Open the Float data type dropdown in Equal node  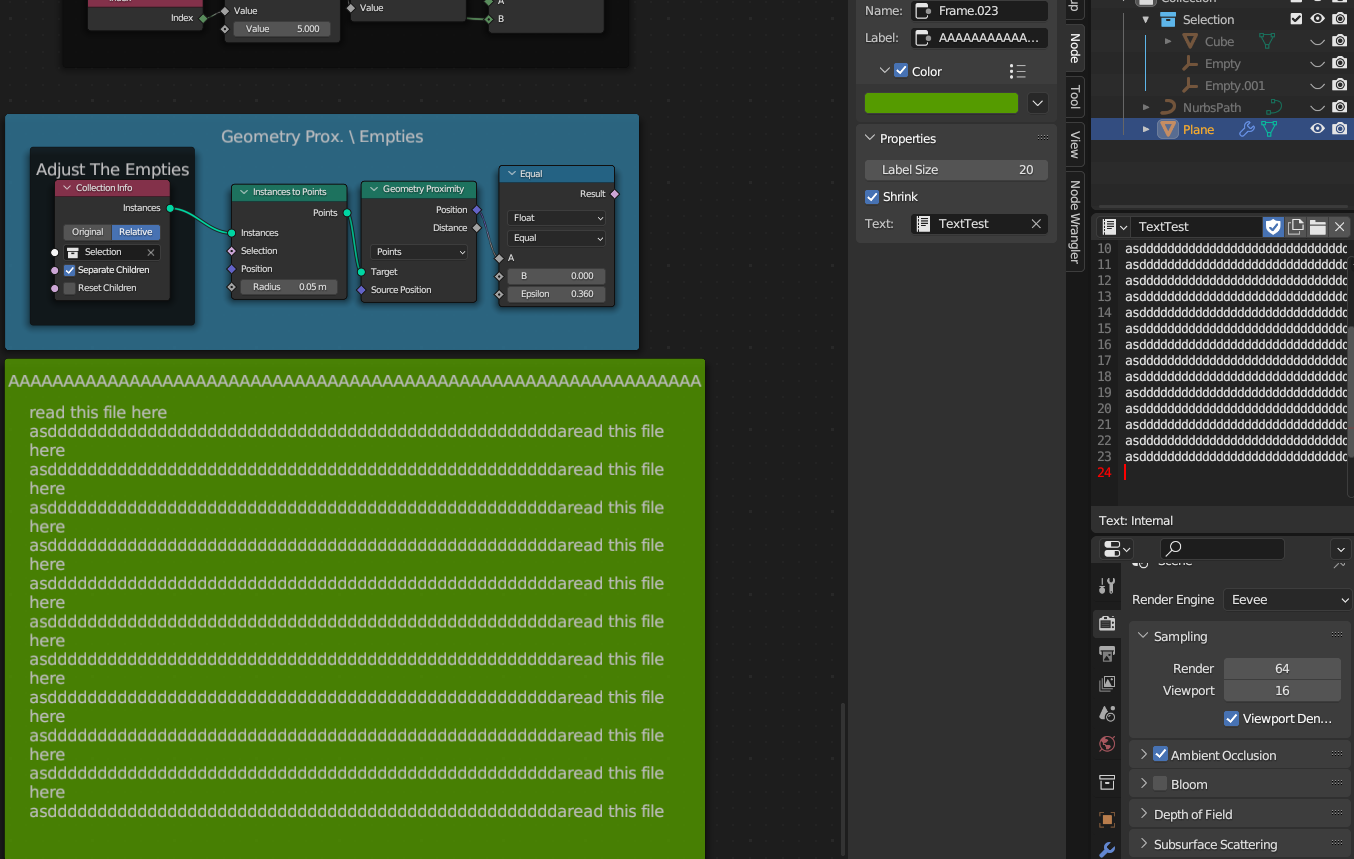pos(556,218)
